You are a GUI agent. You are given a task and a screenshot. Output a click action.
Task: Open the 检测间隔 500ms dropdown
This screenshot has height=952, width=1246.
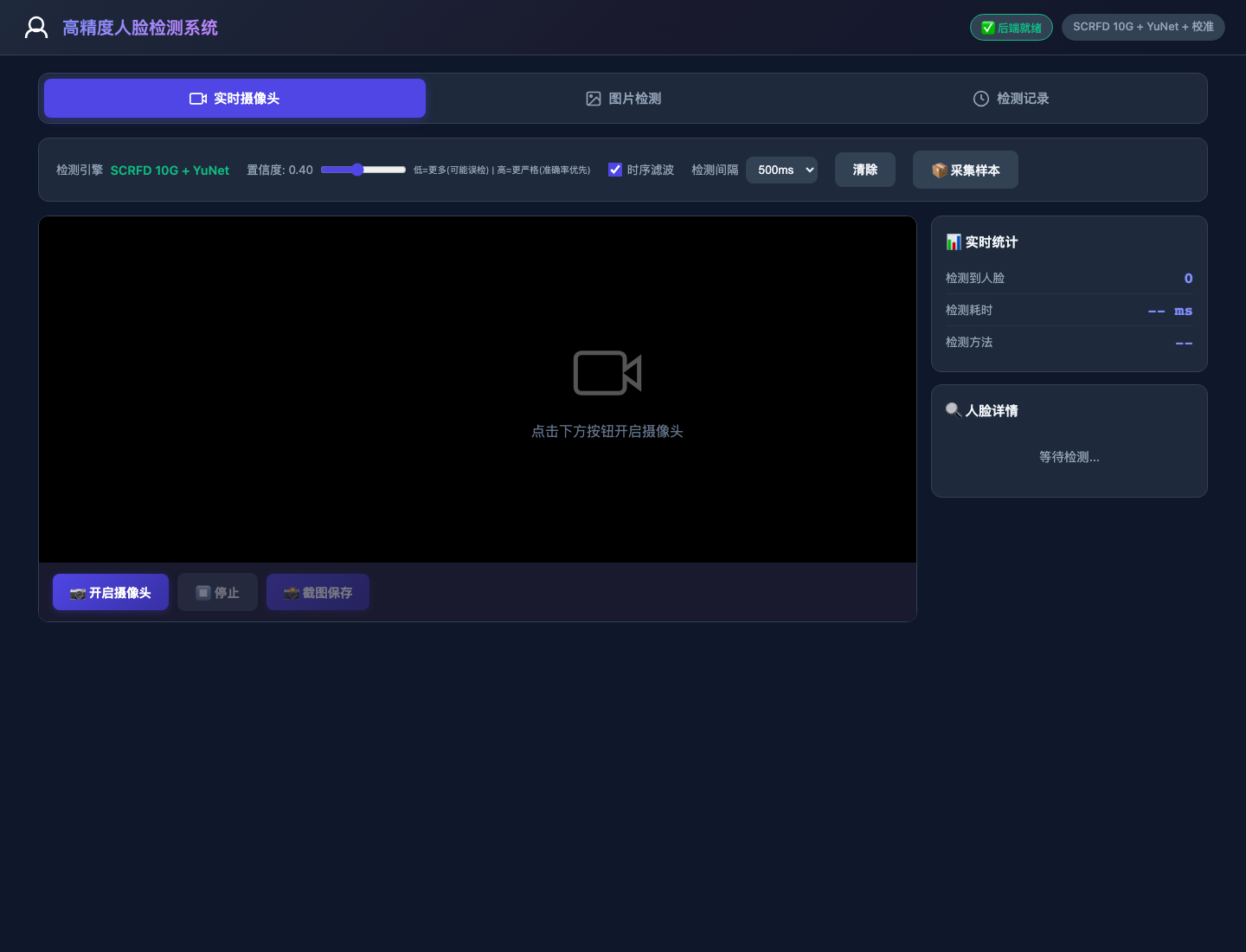coord(781,170)
